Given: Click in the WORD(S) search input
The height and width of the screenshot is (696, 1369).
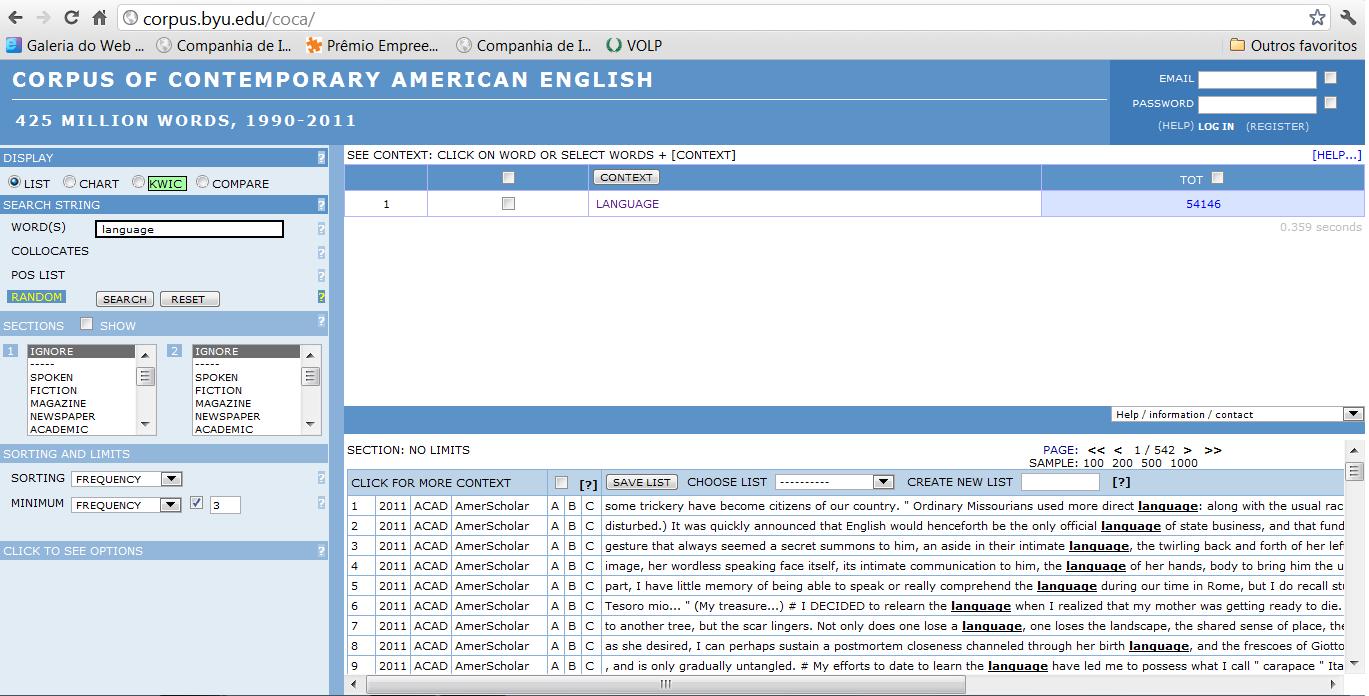Looking at the screenshot, I should pos(189,229).
